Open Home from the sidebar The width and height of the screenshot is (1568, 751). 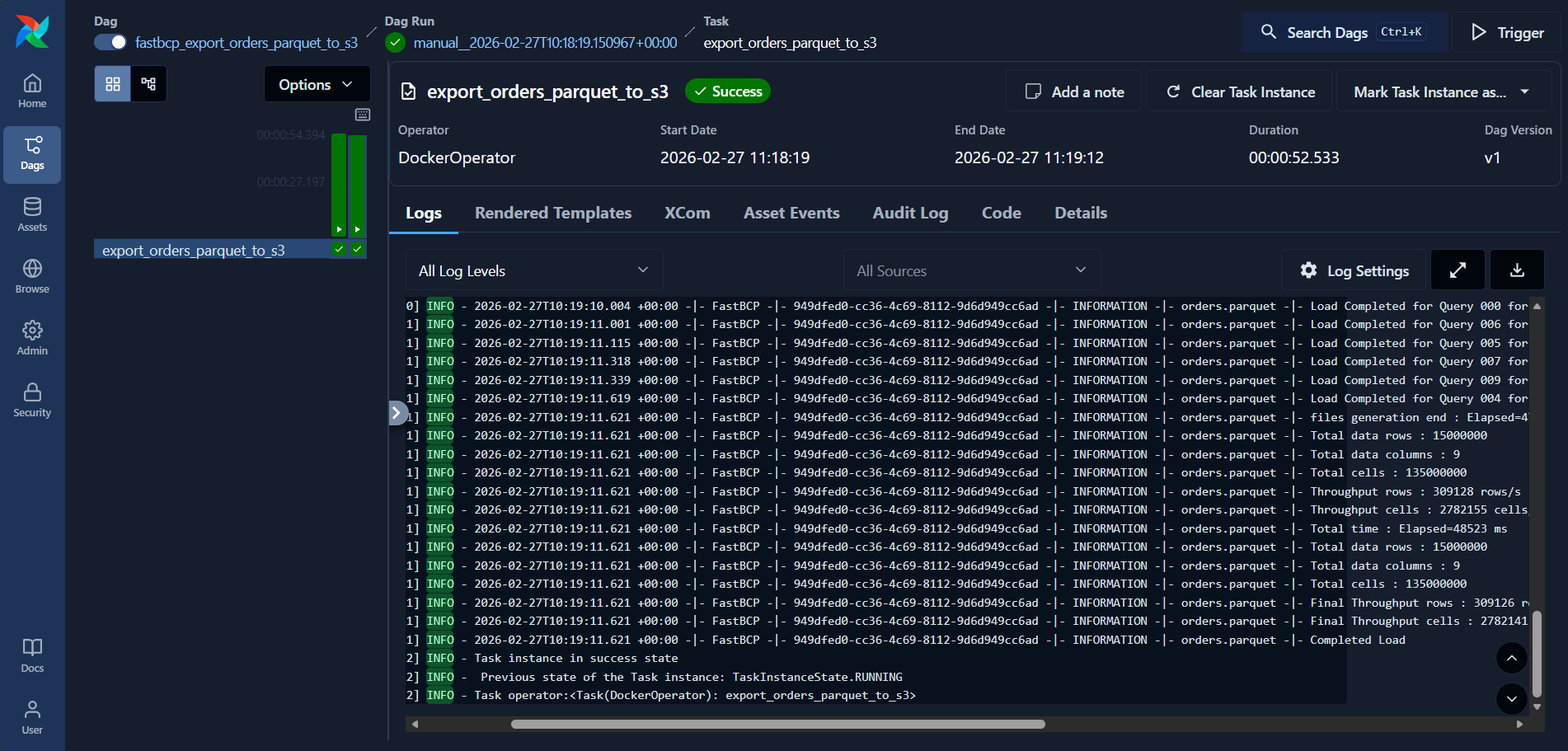(32, 90)
